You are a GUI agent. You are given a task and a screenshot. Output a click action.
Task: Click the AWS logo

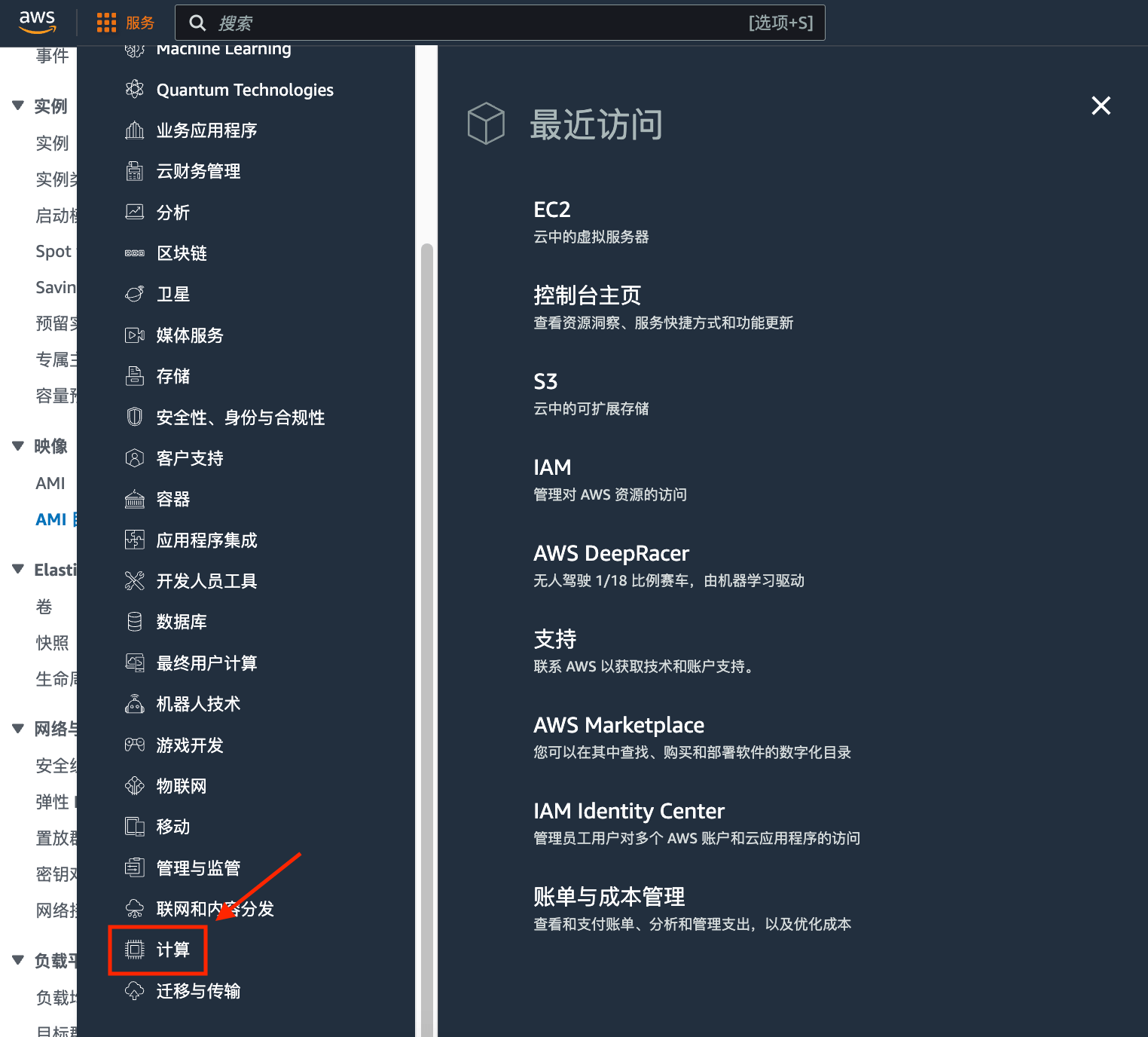click(37, 22)
